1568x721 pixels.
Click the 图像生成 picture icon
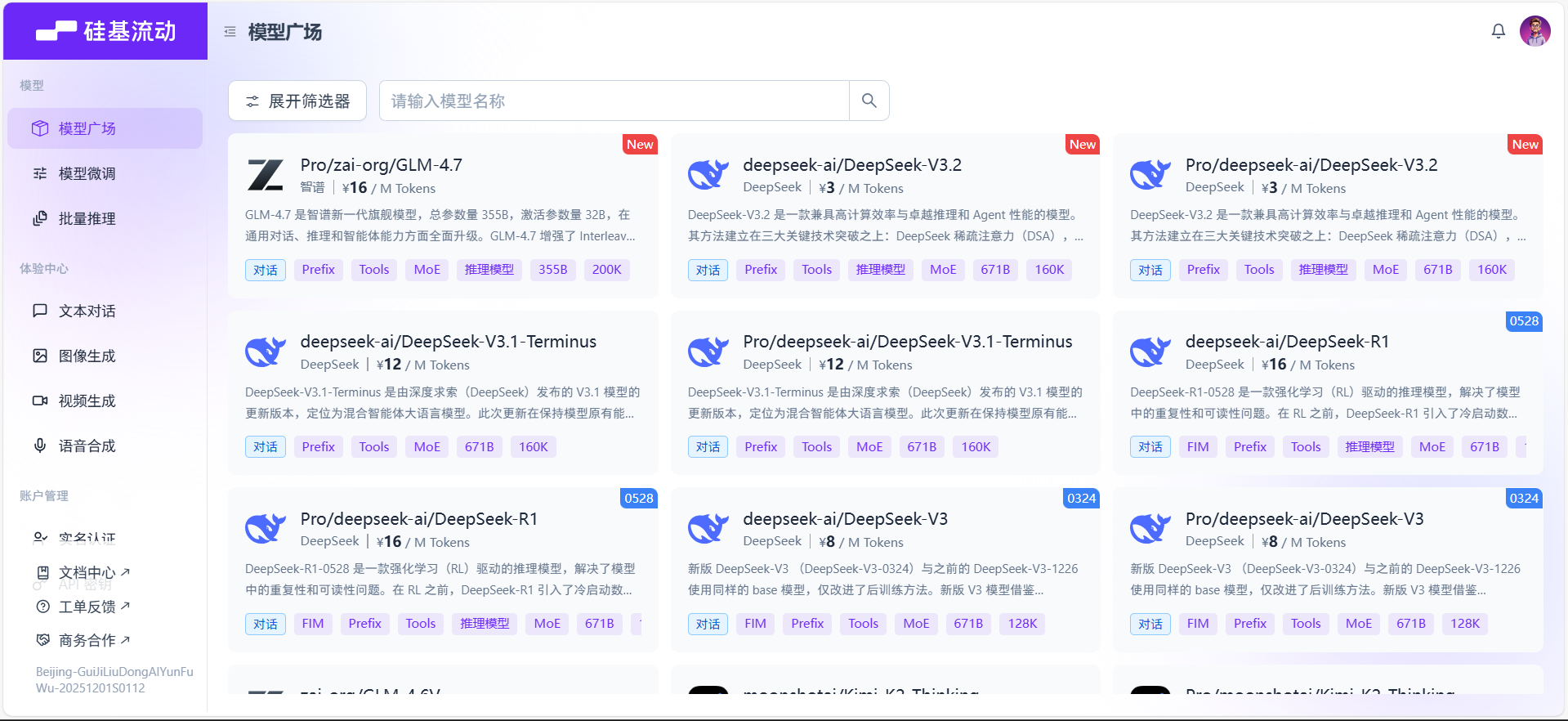tap(40, 356)
